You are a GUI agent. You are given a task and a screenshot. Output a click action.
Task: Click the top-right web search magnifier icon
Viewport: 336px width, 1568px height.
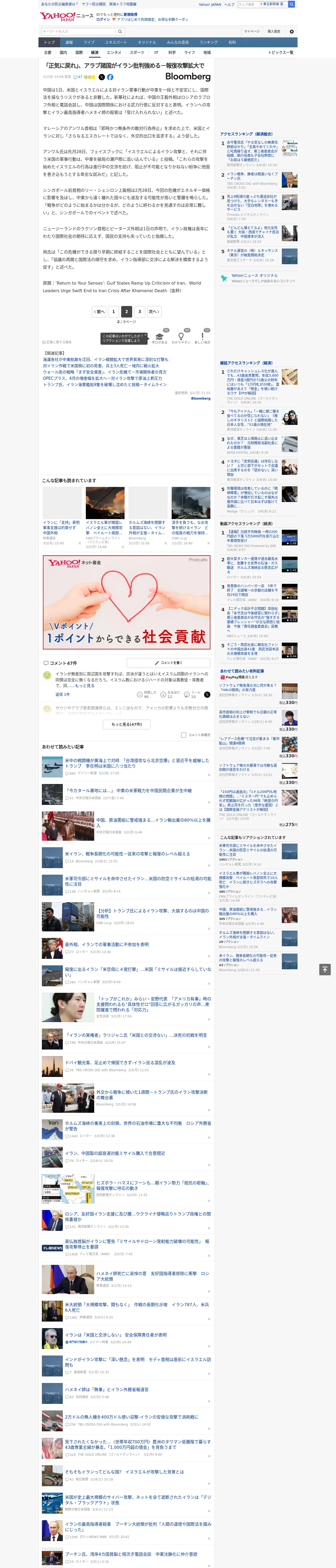coord(292,4)
